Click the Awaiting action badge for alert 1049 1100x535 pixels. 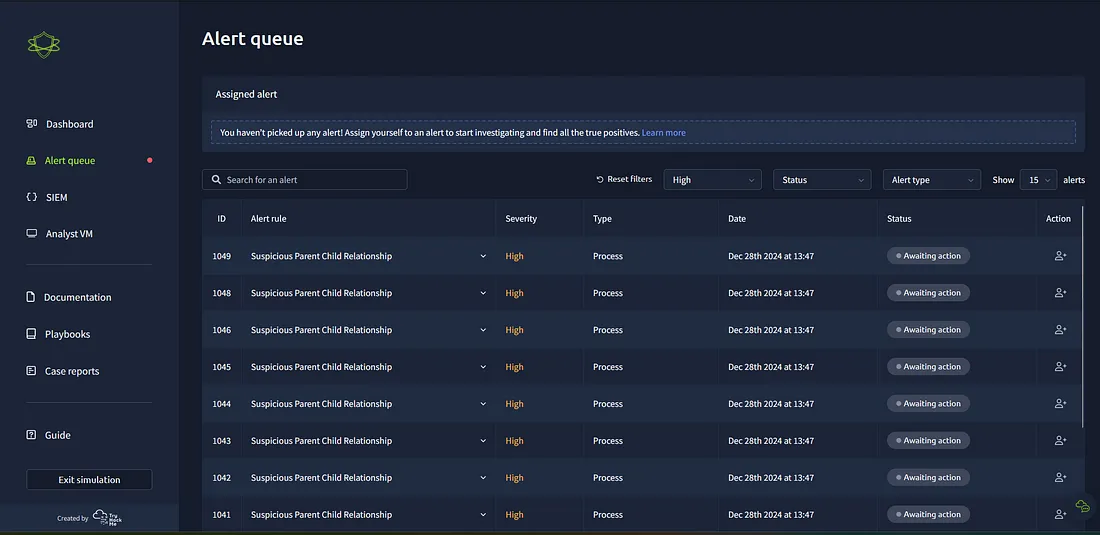[928, 256]
